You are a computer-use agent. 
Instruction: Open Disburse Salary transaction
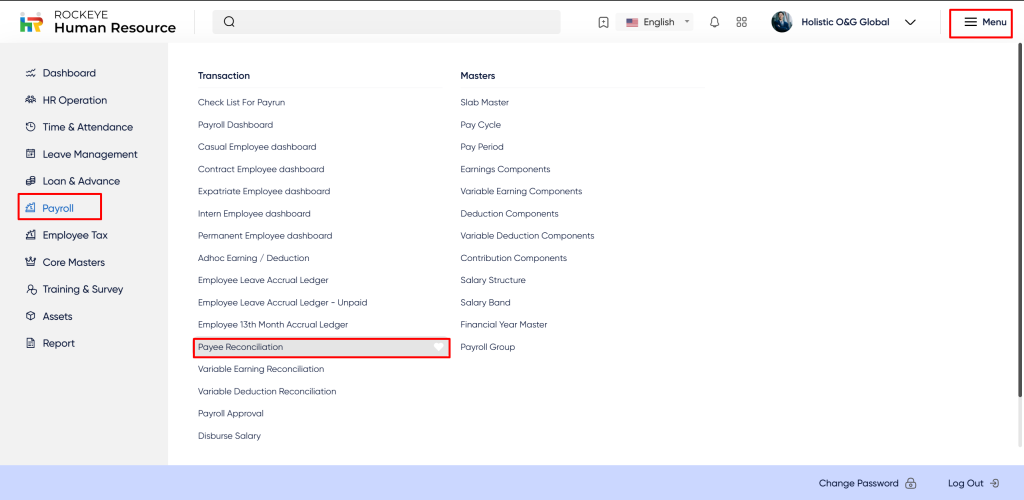tap(229, 436)
